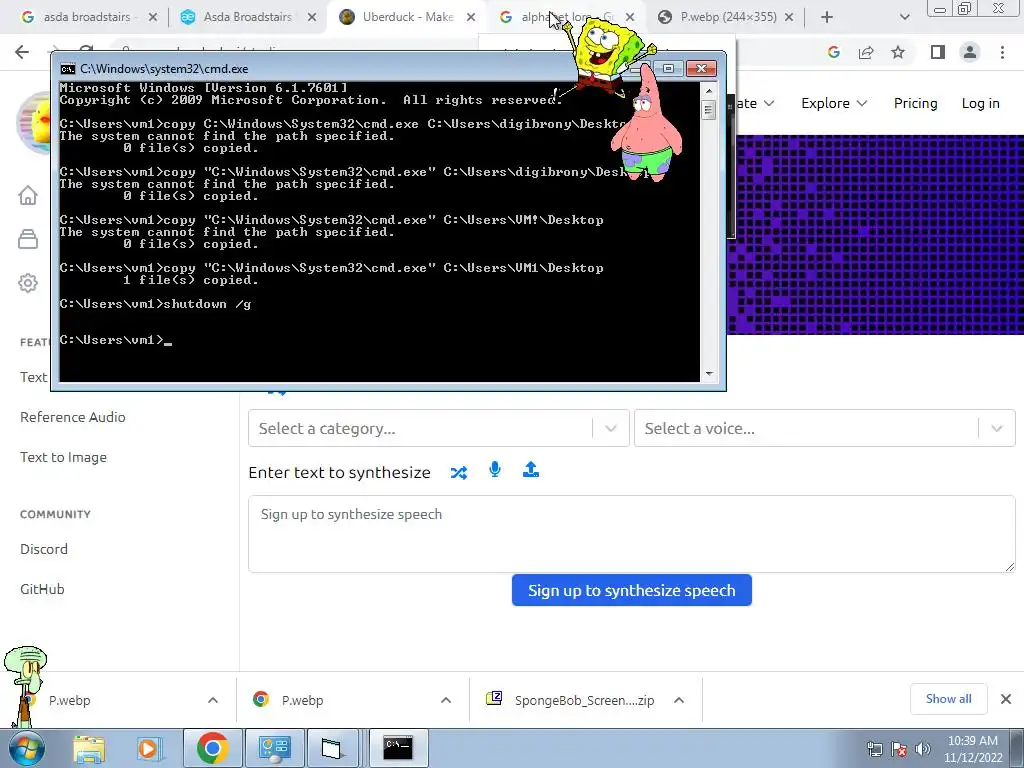The image size is (1024, 768).
Task: Open Select a voice dropdown
Action: (x=824, y=428)
